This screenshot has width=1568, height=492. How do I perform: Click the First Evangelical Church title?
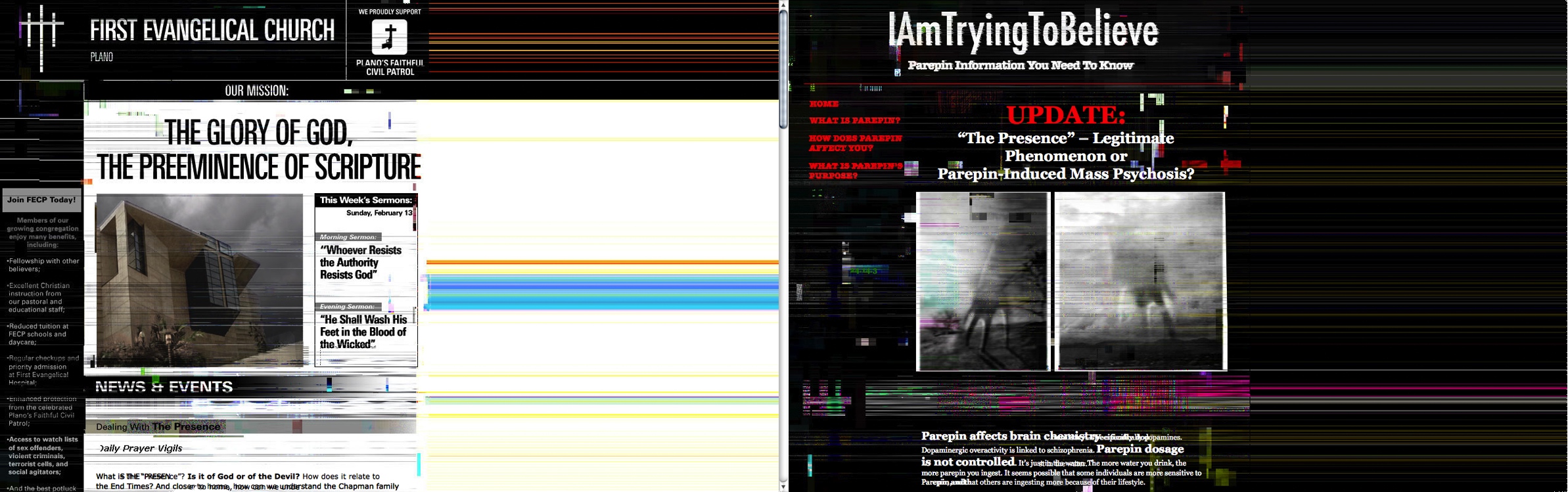tap(212, 31)
